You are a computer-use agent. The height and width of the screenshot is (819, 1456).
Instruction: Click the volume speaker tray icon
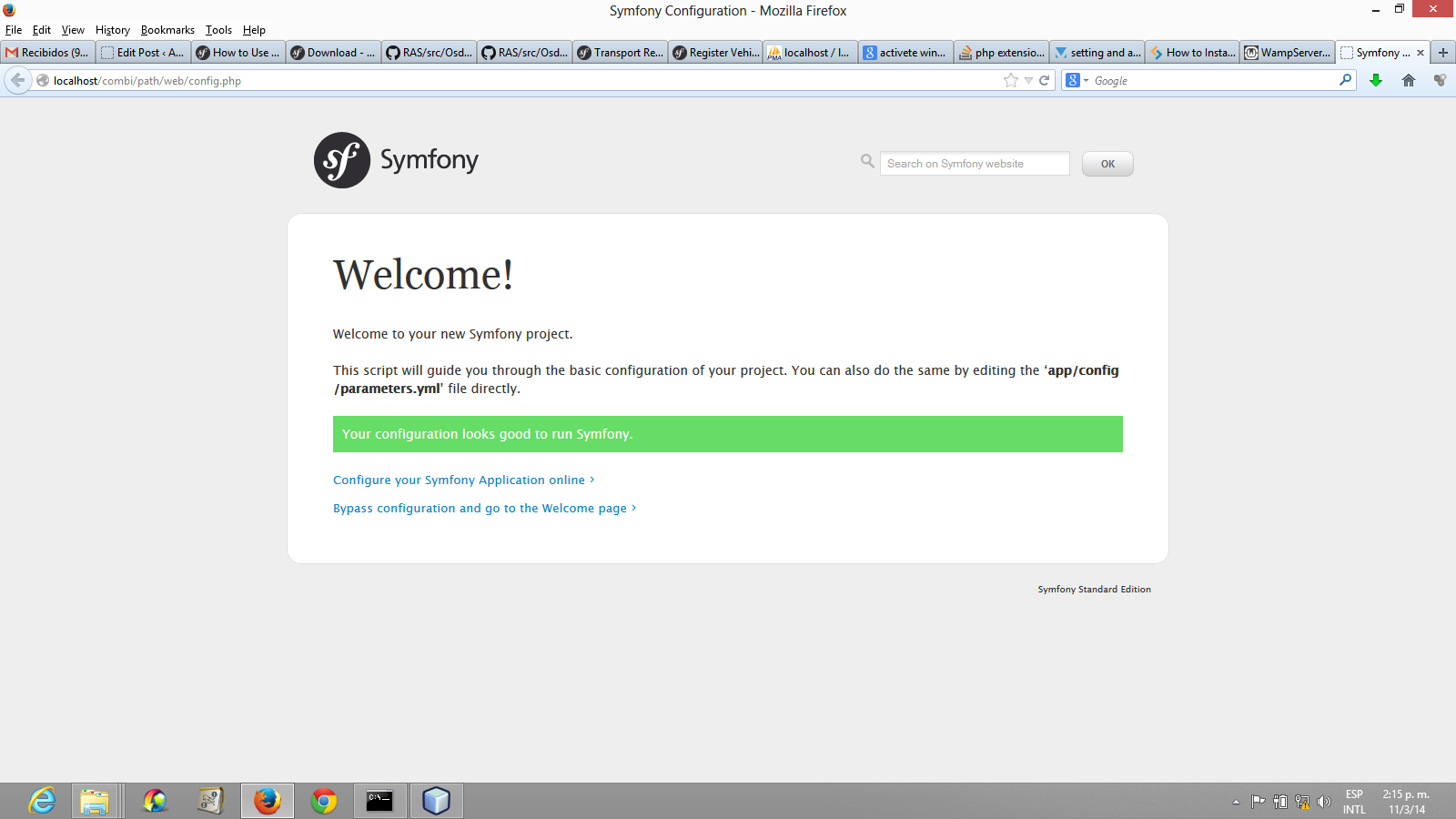tap(1324, 802)
